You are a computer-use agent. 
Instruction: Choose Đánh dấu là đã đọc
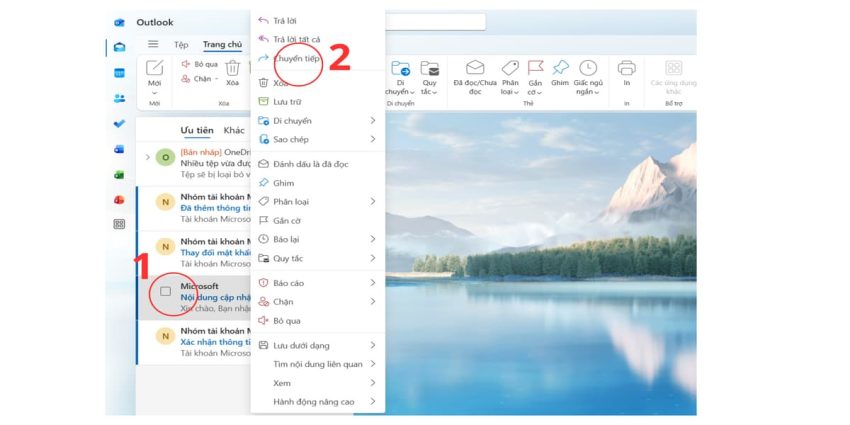[x=318, y=164]
